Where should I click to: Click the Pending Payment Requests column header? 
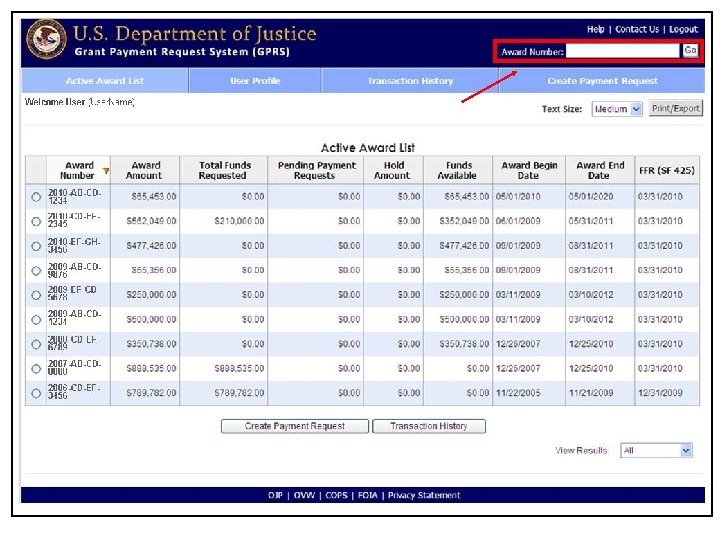(x=316, y=170)
